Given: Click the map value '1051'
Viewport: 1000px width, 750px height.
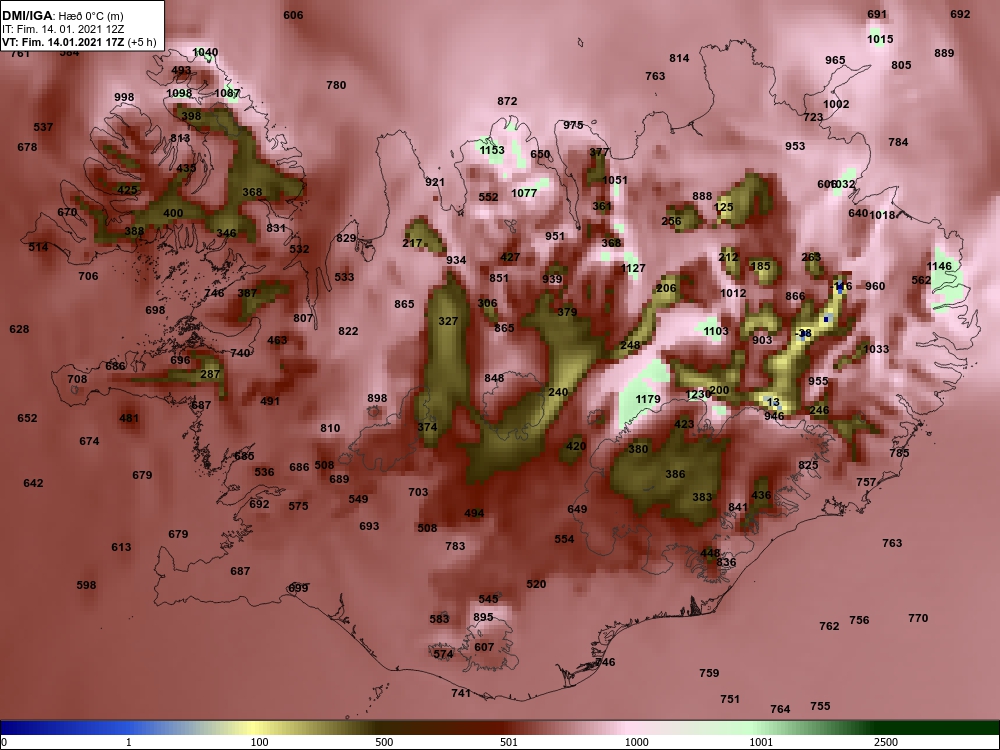Looking at the screenshot, I should coord(615,180).
